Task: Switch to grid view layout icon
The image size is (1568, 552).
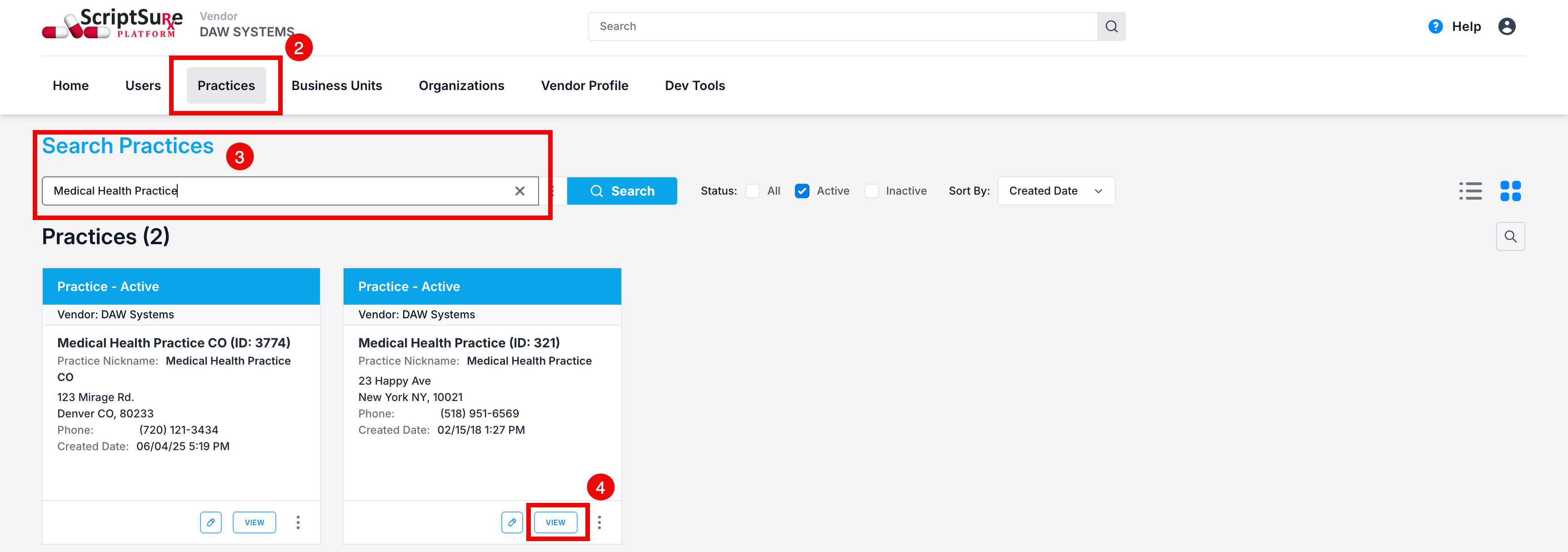Action: pos(1510,191)
